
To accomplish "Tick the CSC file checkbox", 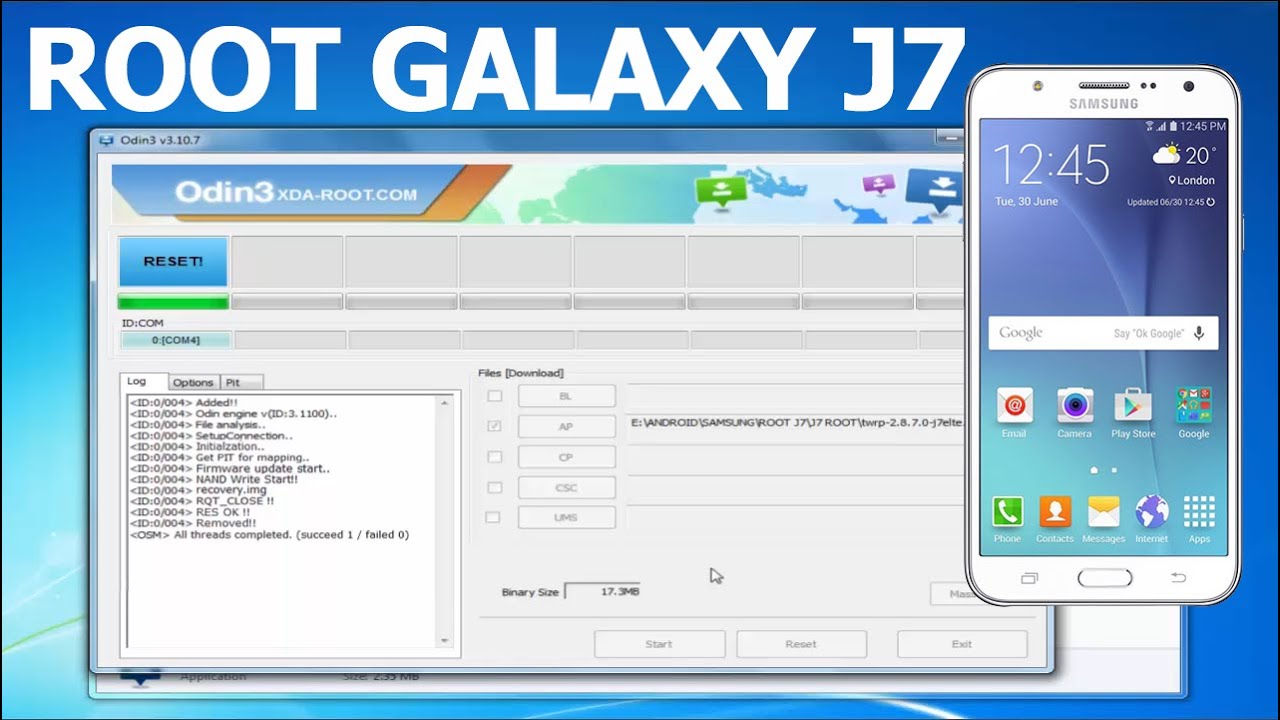I will (x=493, y=487).
